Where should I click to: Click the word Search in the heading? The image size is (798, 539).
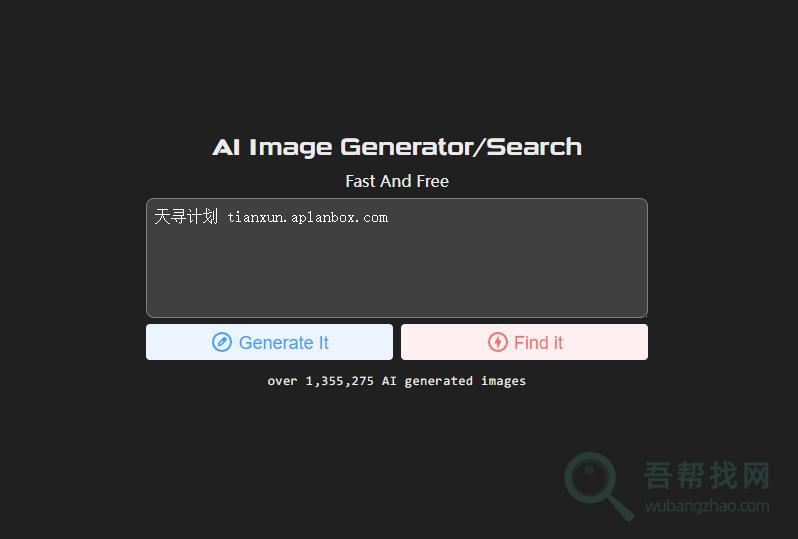(534, 147)
